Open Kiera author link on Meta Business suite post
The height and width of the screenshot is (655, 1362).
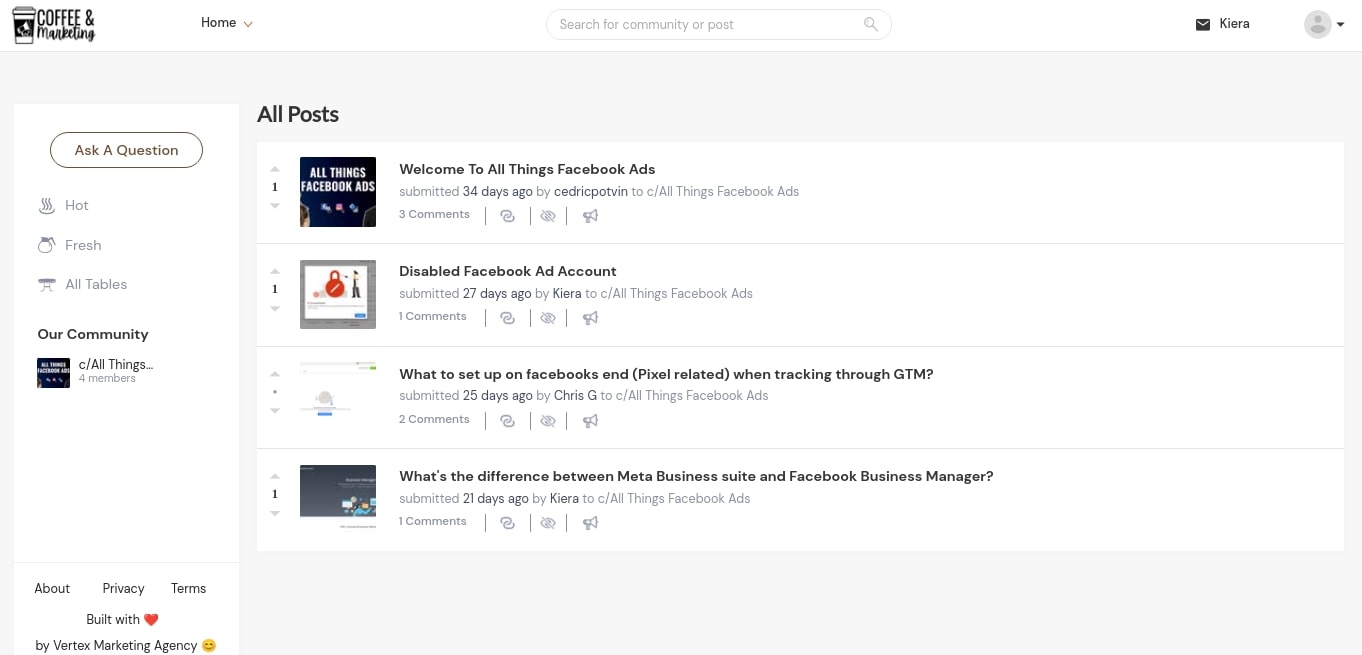(x=564, y=498)
